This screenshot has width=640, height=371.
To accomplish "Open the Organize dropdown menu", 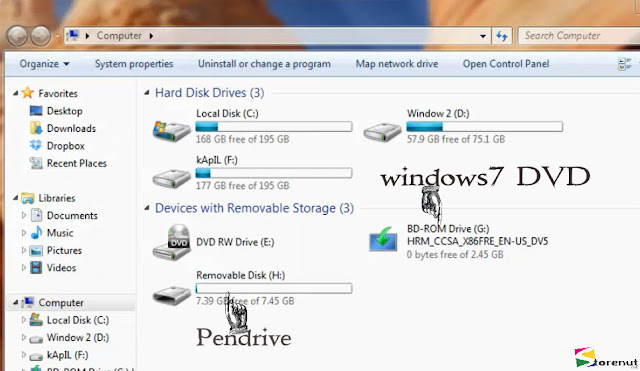I will click(44, 64).
